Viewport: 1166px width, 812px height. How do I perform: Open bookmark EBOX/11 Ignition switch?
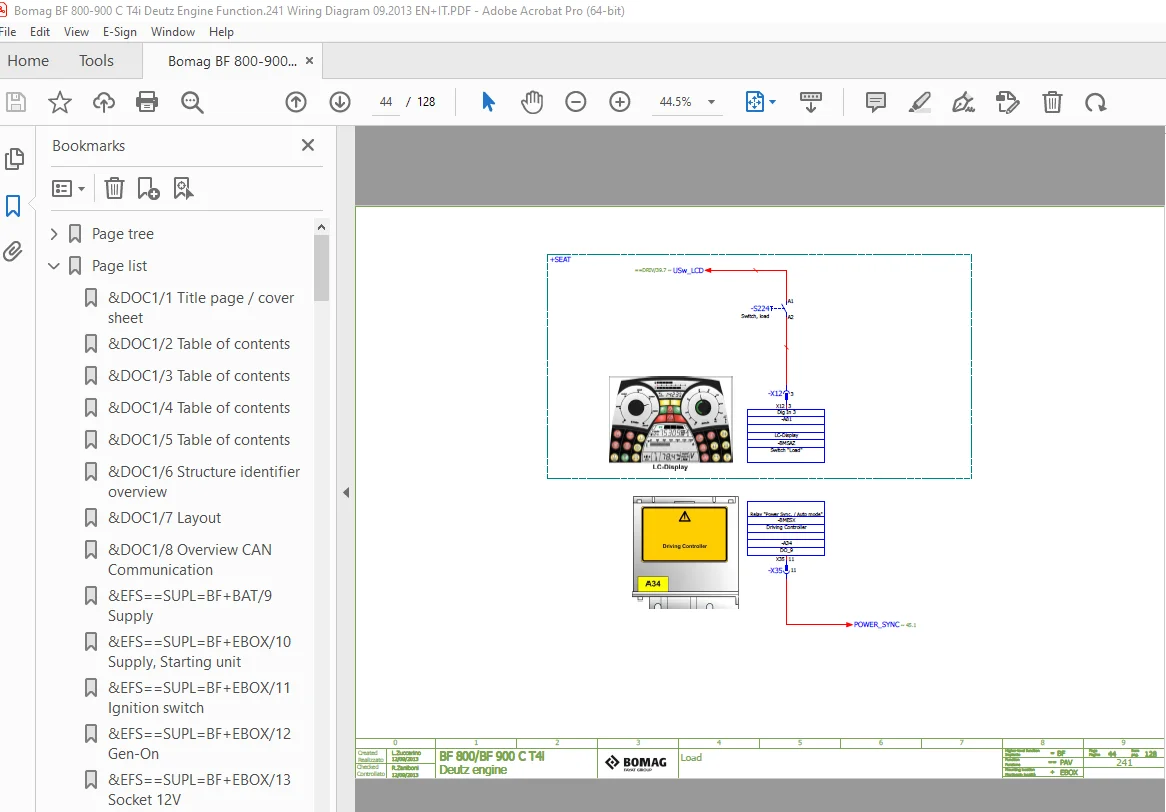[199, 697]
